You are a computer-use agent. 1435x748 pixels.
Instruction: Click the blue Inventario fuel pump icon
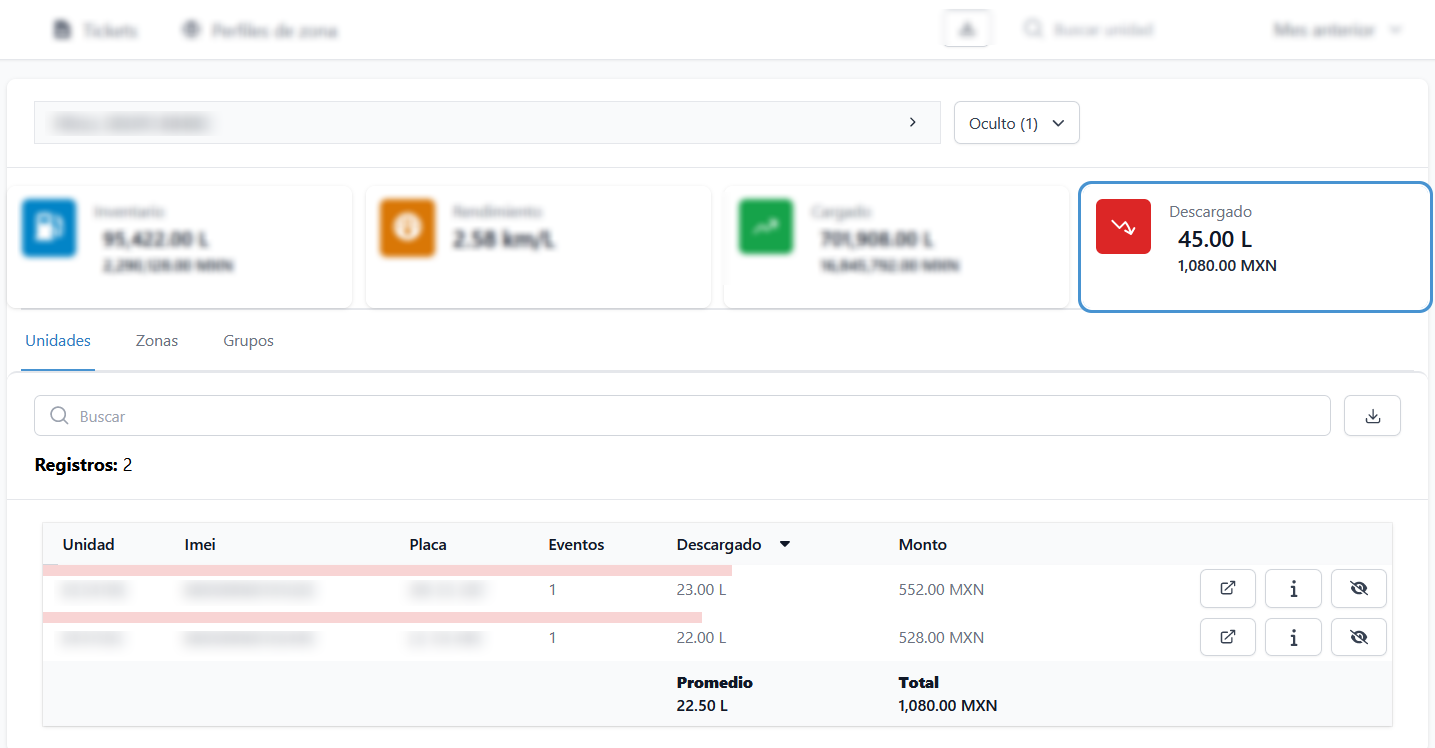point(49,227)
